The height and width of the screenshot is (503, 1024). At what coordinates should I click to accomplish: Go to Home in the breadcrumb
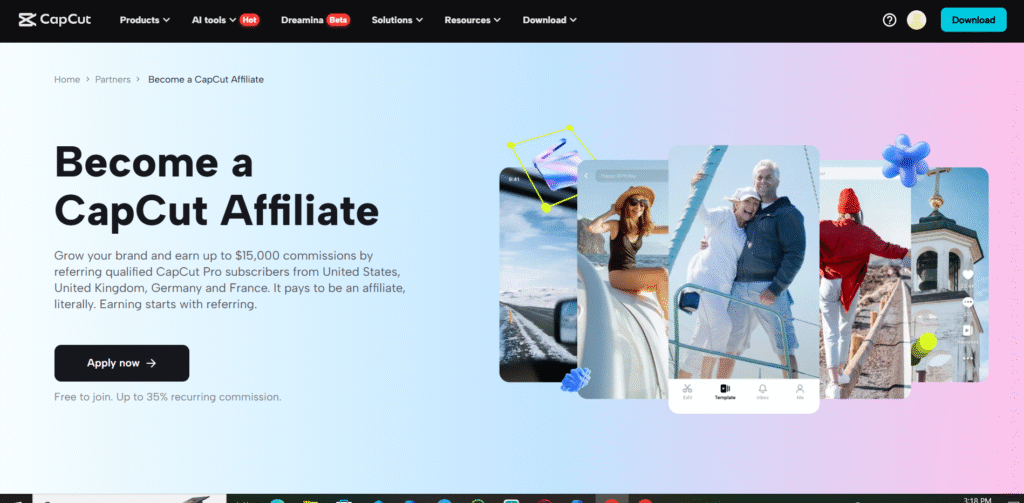pos(67,80)
